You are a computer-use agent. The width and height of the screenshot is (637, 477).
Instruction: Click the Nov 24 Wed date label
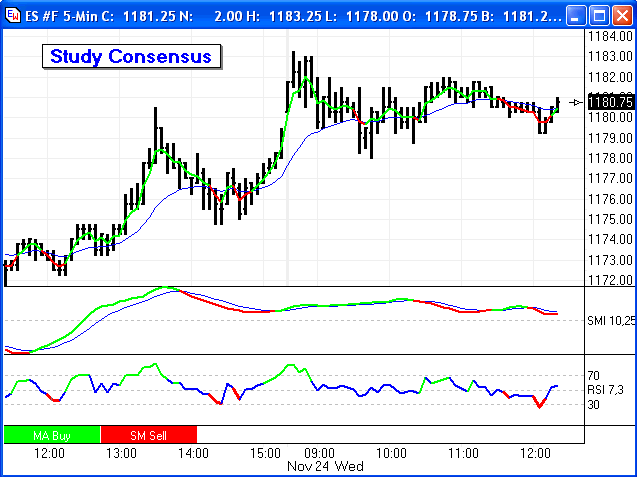click(325, 466)
